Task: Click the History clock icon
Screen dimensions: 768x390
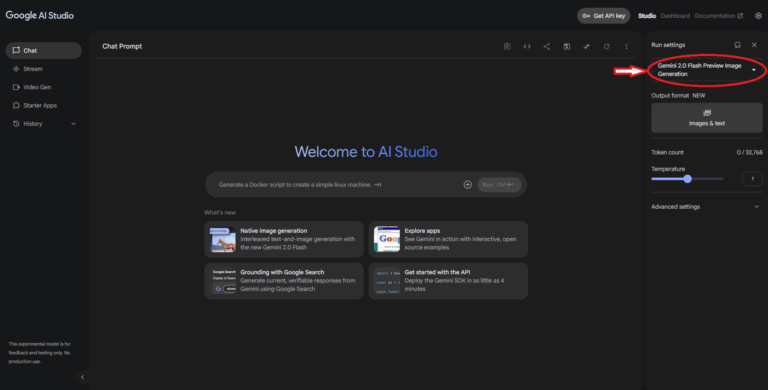Action: coord(16,124)
